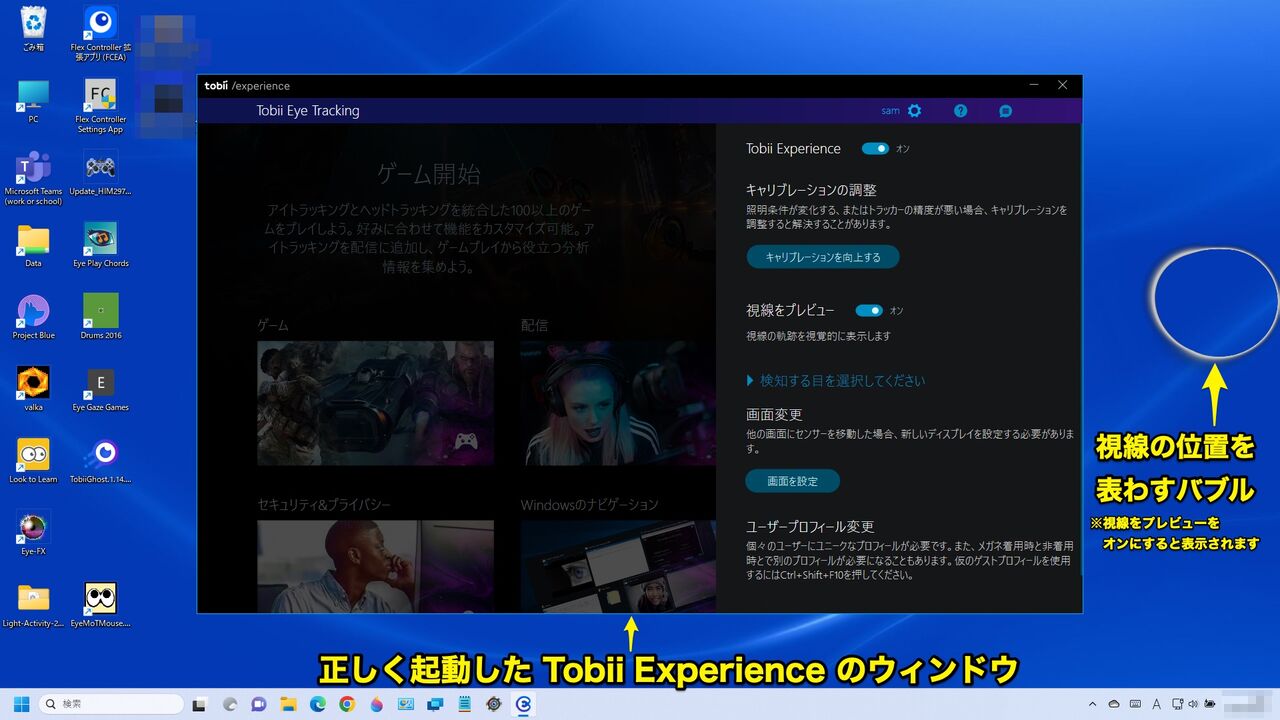Open network display tray icon
Screen dimensions: 1280x720
(1177, 704)
